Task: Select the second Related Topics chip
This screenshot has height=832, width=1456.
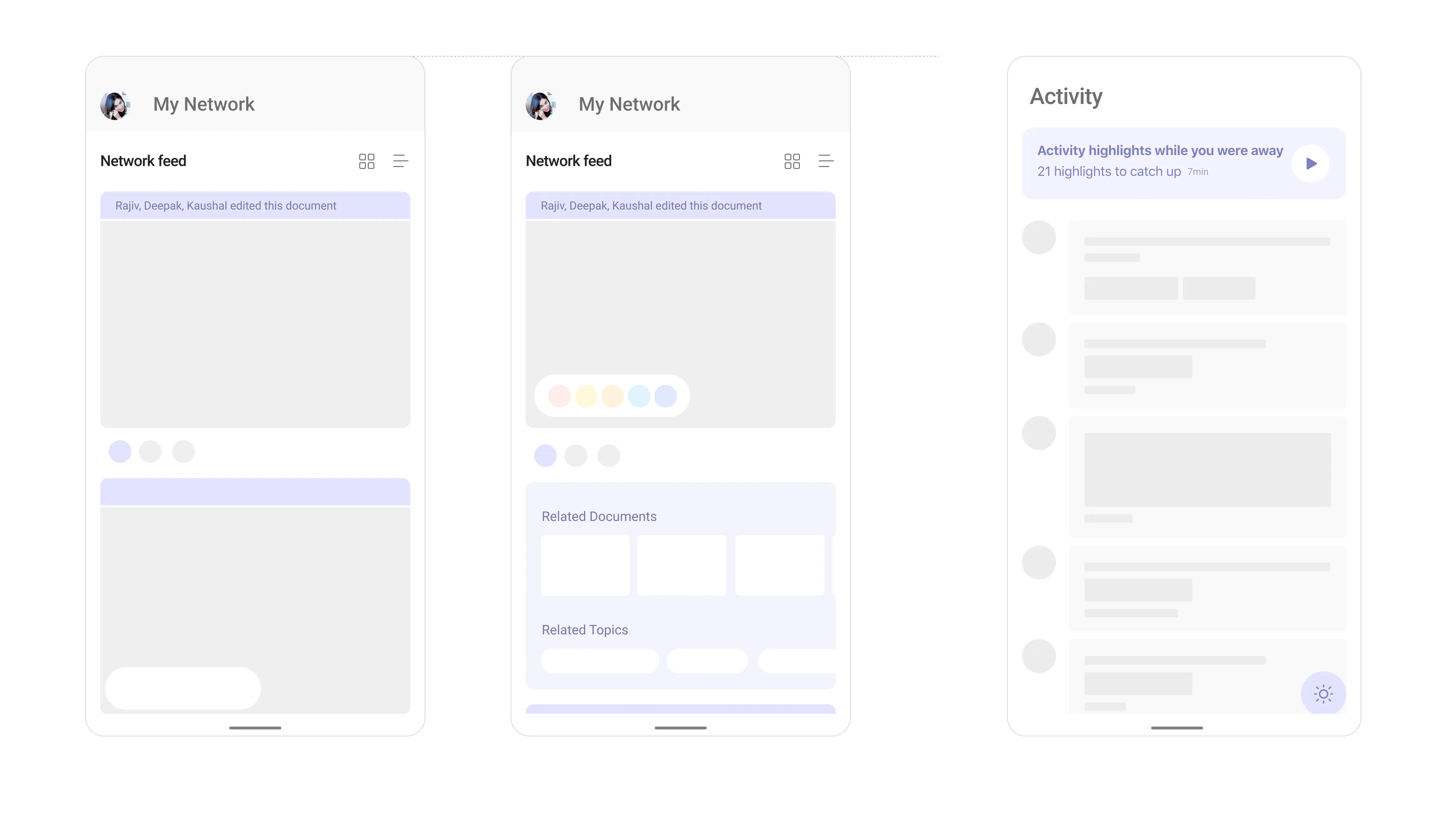Action: (x=707, y=661)
